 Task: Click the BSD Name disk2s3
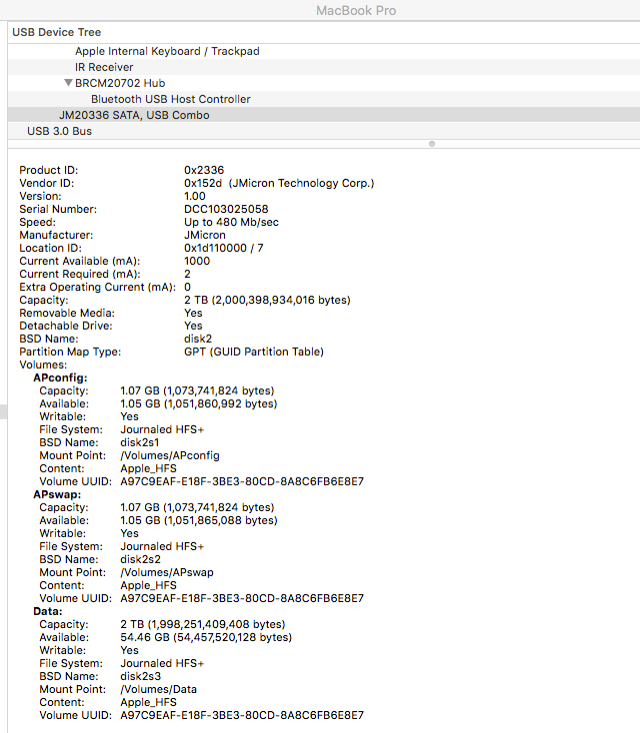coord(141,676)
